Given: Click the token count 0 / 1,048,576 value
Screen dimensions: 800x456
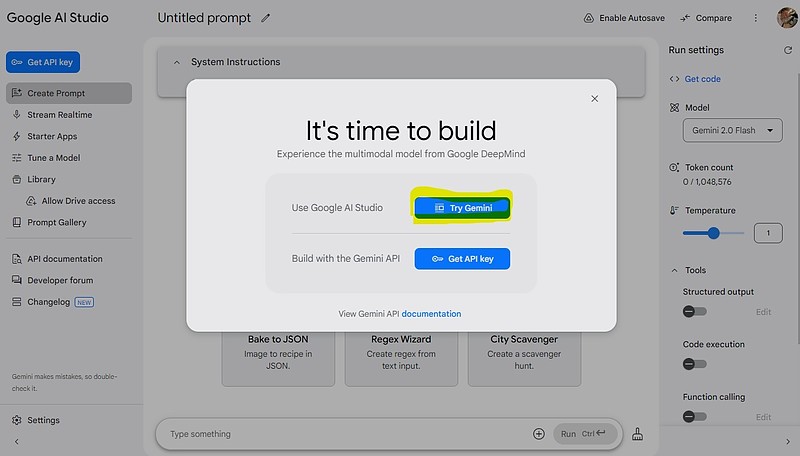Looking at the screenshot, I should click(707, 182).
